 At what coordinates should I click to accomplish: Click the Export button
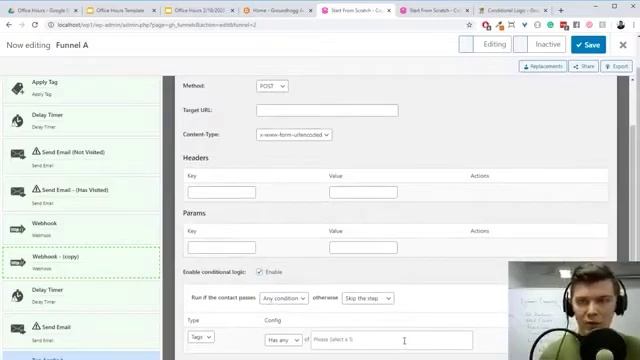(616, 67)
